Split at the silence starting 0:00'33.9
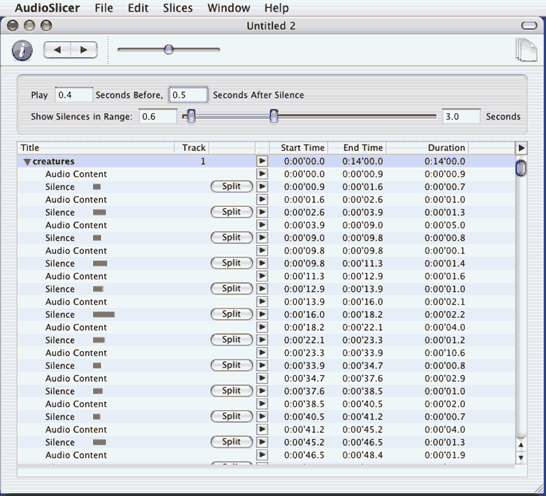The height and width of the screenshot is (496, 546). click(232, 365)
